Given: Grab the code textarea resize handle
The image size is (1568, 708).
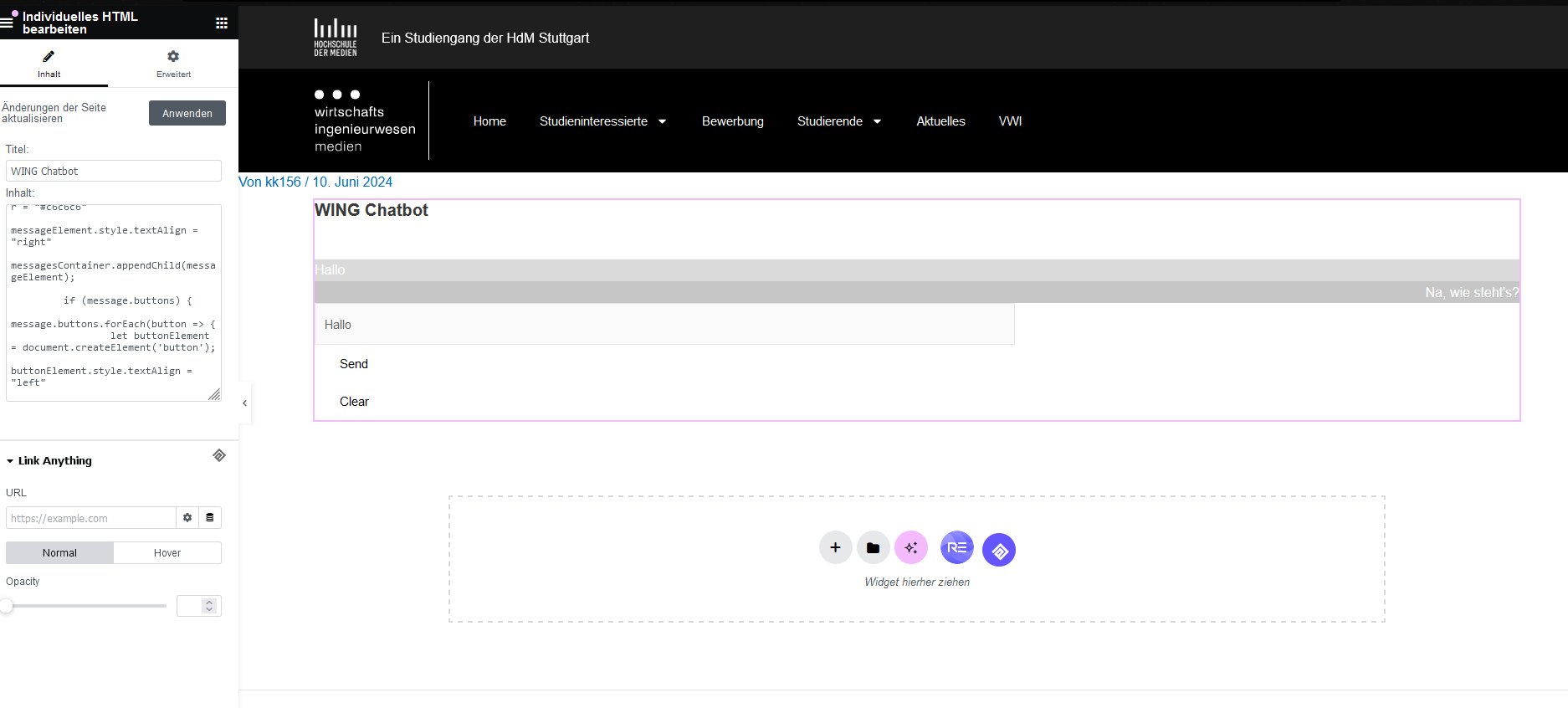Looking at the screenshot, I should [x=215, y=394].
